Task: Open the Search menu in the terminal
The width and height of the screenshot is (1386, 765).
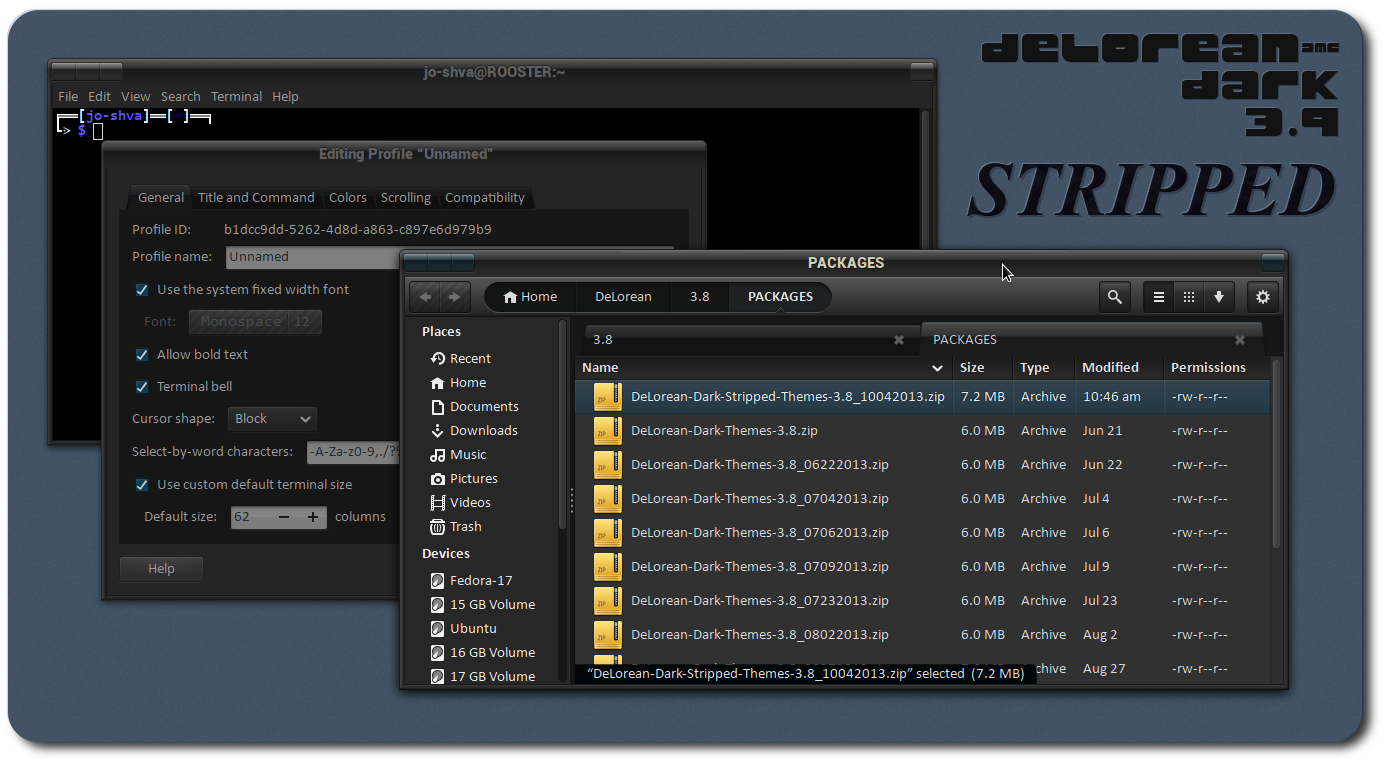Action: tap(181, 97)
